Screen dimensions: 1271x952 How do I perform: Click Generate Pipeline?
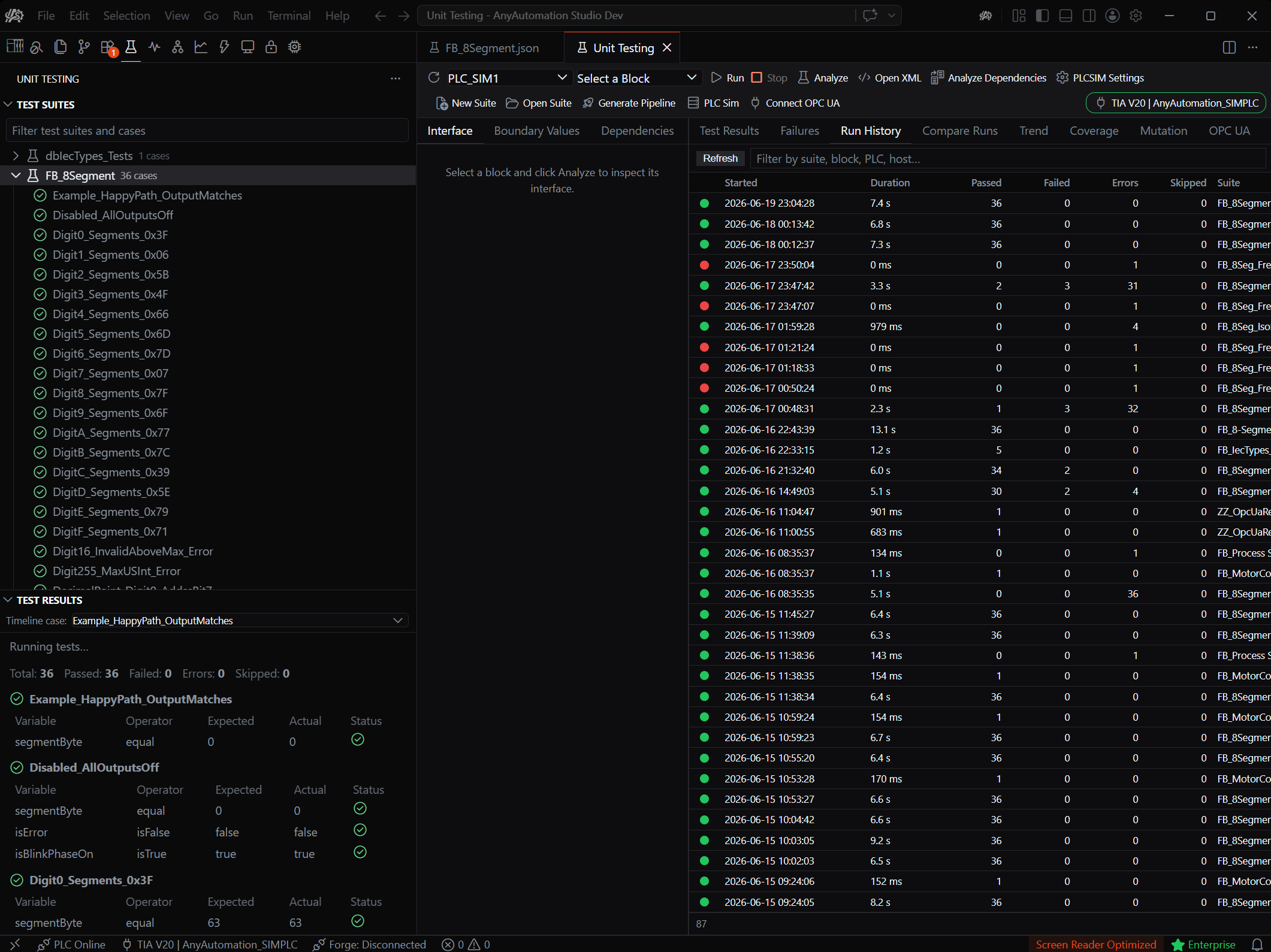(x=629, y=103)
